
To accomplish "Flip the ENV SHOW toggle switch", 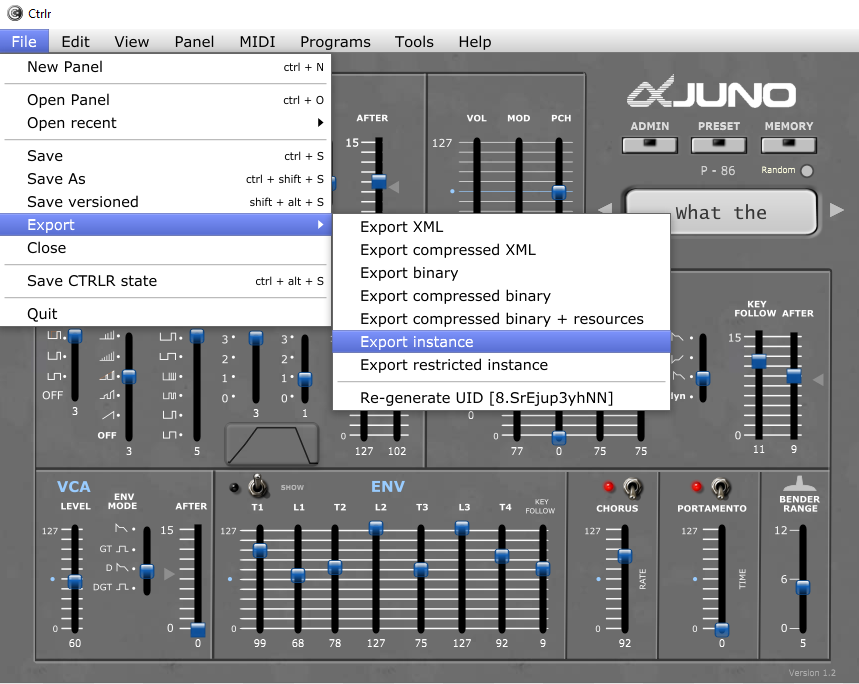I will pos(257,486).
